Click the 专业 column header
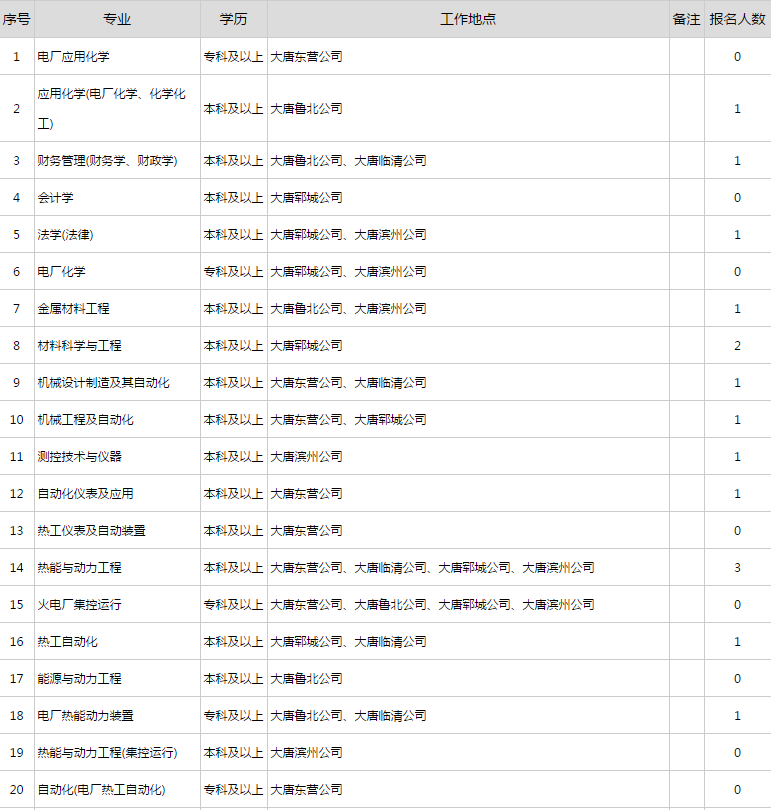 tap(116, 19)
